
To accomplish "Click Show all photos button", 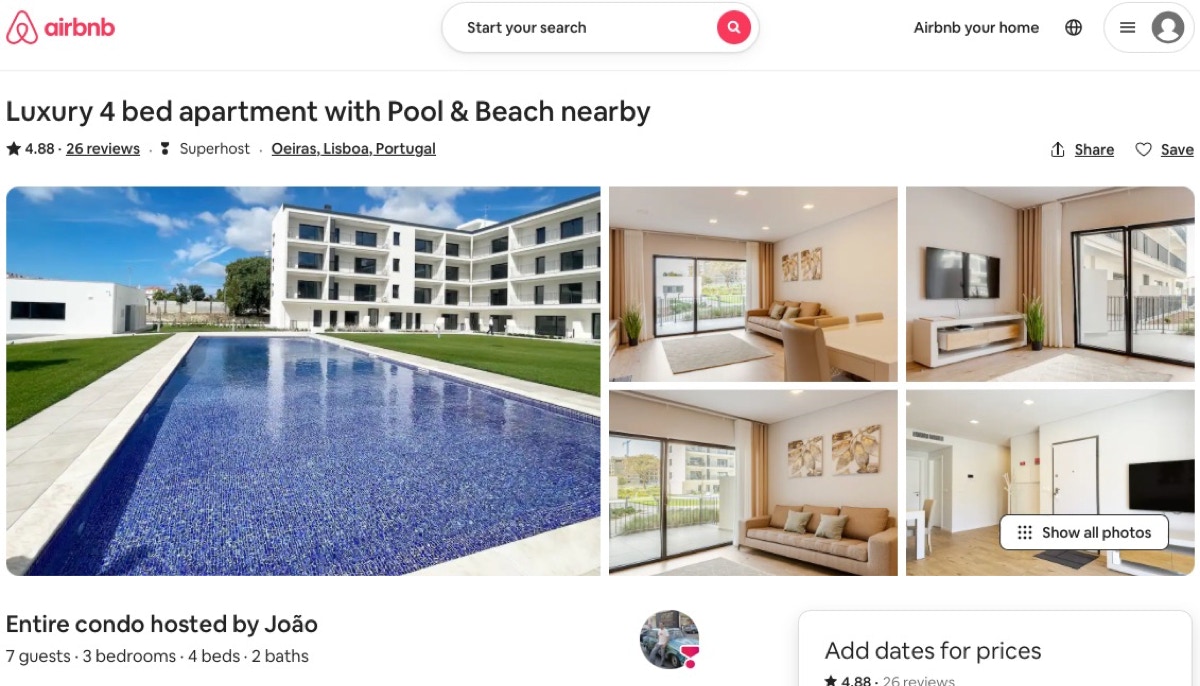I will (x=1084, y=532).
